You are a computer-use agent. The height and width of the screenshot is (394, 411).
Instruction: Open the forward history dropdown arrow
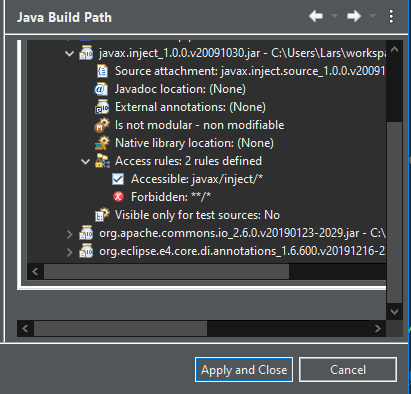[x=372, y=16]
